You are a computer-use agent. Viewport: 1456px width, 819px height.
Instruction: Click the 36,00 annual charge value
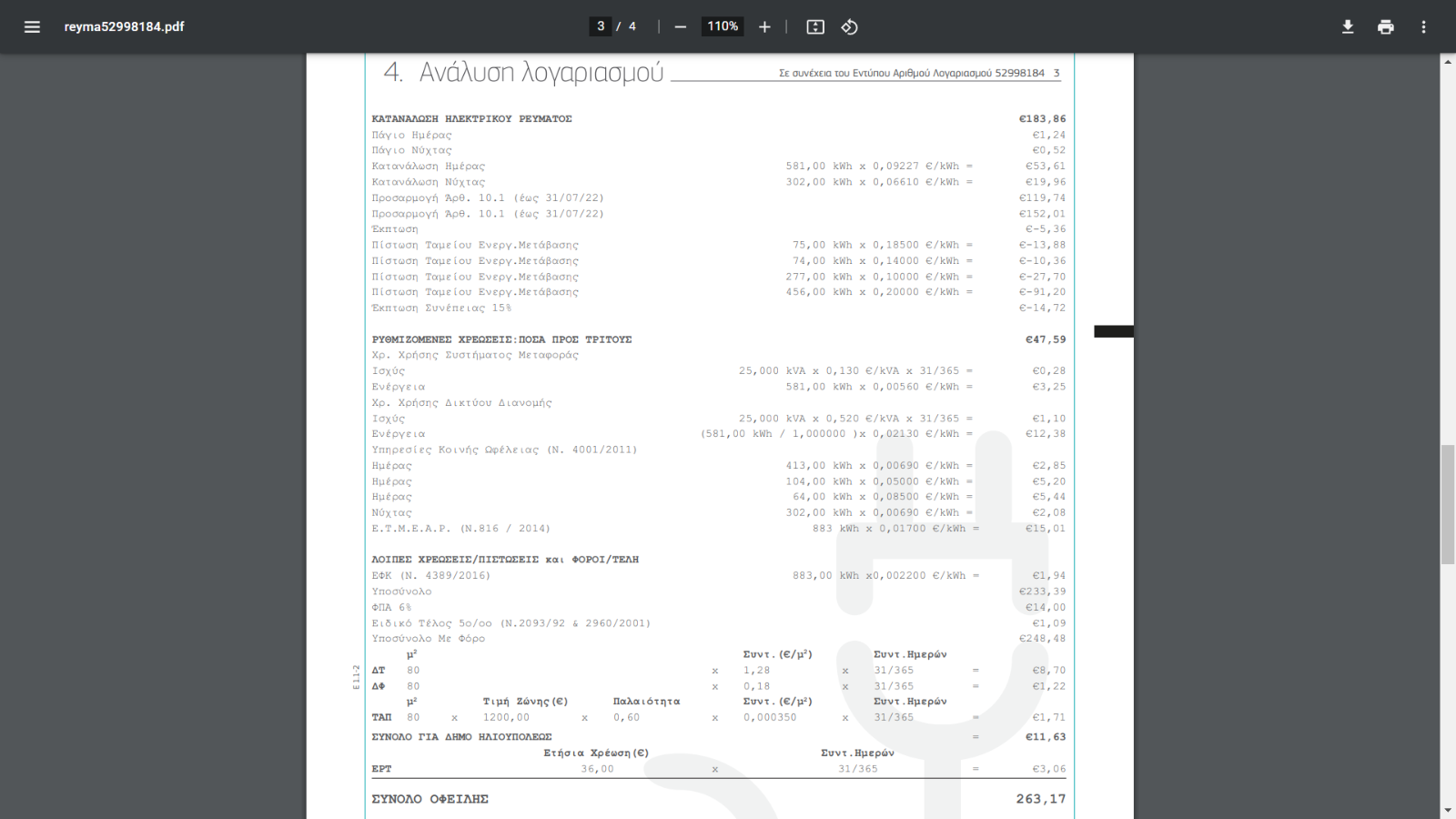(x=597, y=769)
